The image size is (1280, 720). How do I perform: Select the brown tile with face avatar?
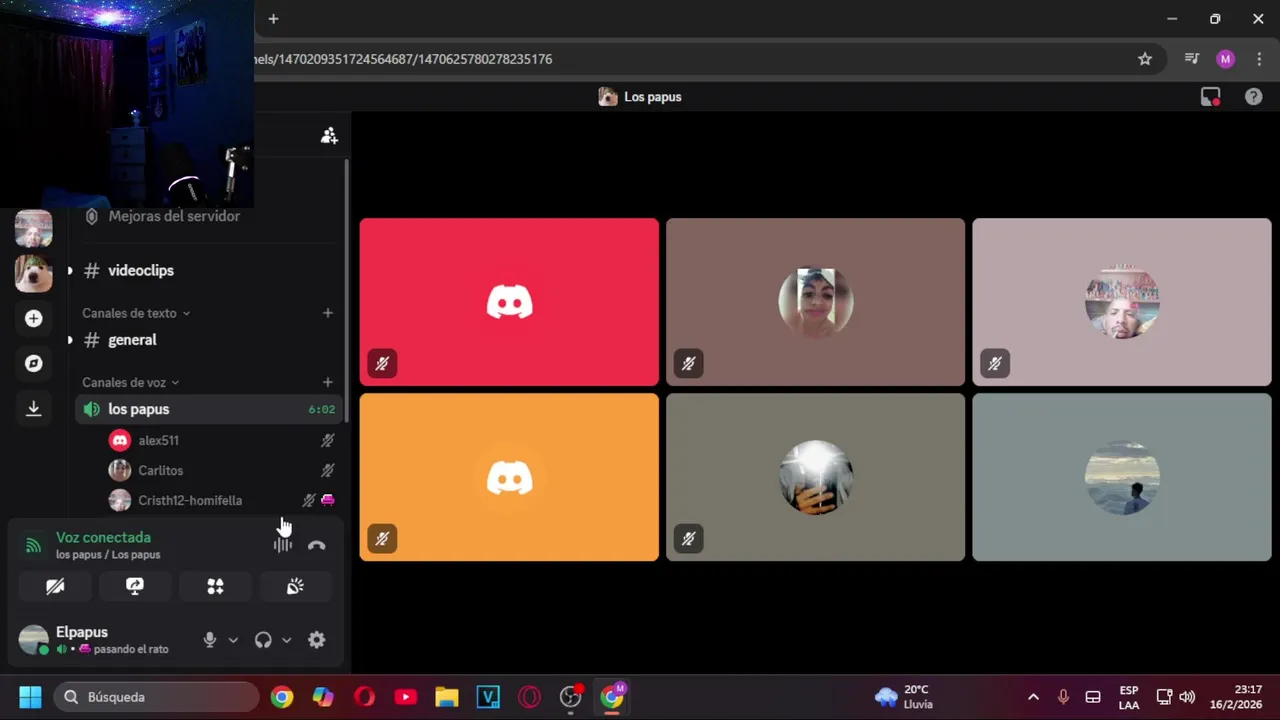815,302
